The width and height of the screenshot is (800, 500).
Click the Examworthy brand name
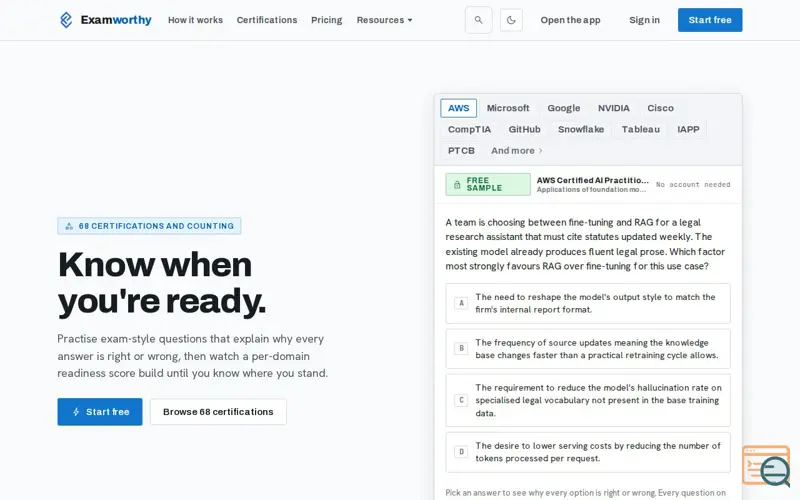116,20
